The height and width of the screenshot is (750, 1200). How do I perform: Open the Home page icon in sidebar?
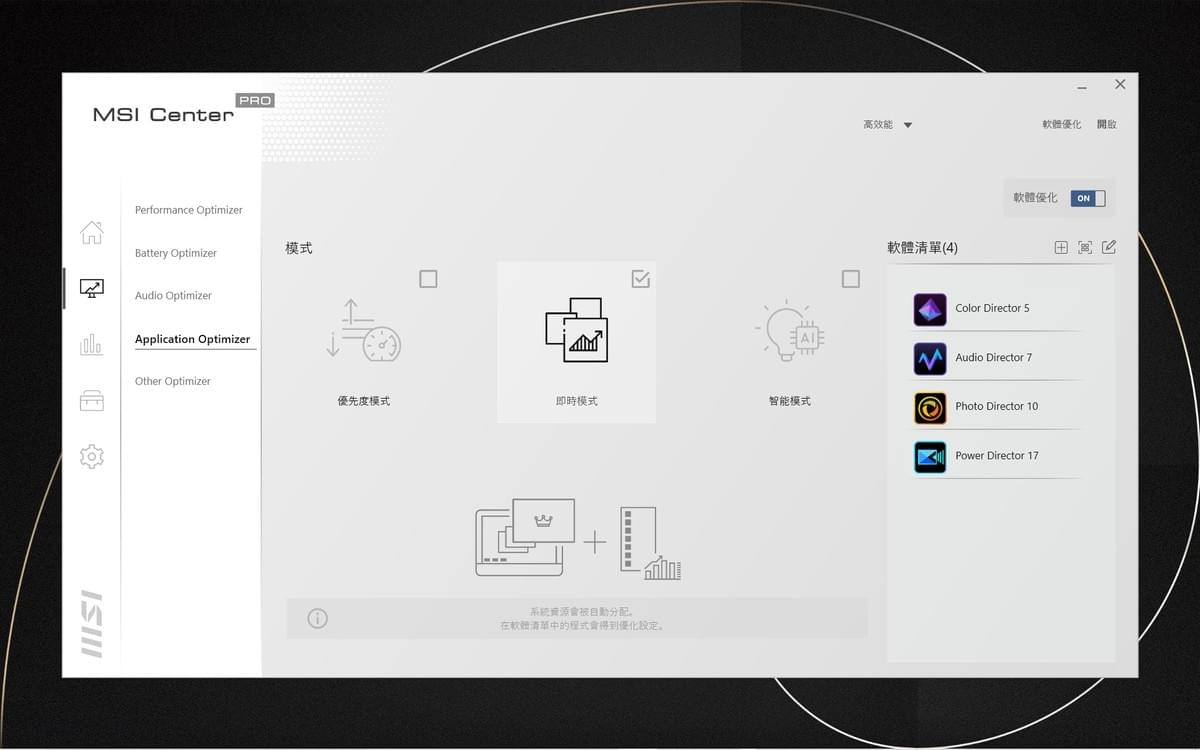point(91,232)
